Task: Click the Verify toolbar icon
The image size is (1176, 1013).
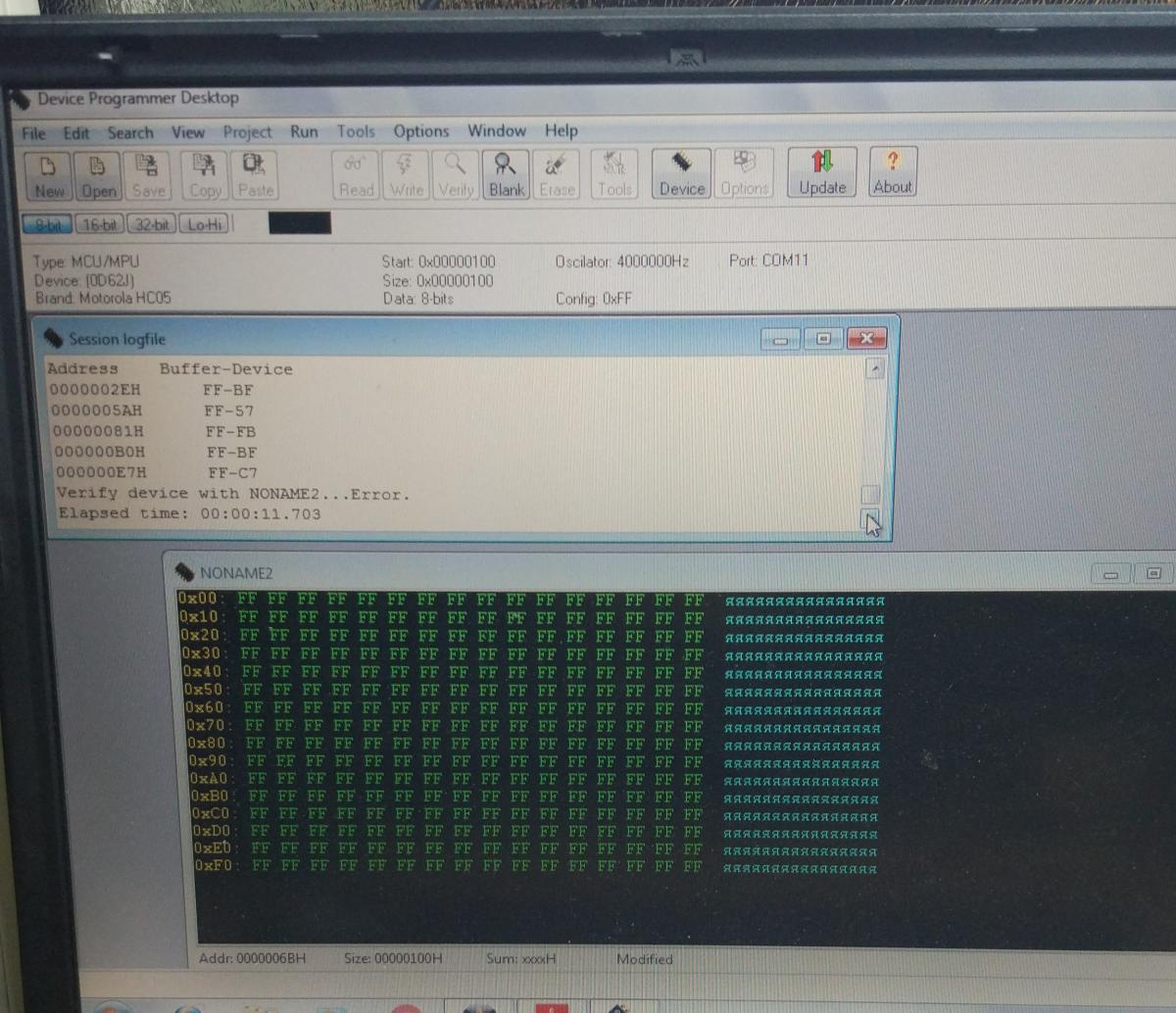Action: (456, 175)
